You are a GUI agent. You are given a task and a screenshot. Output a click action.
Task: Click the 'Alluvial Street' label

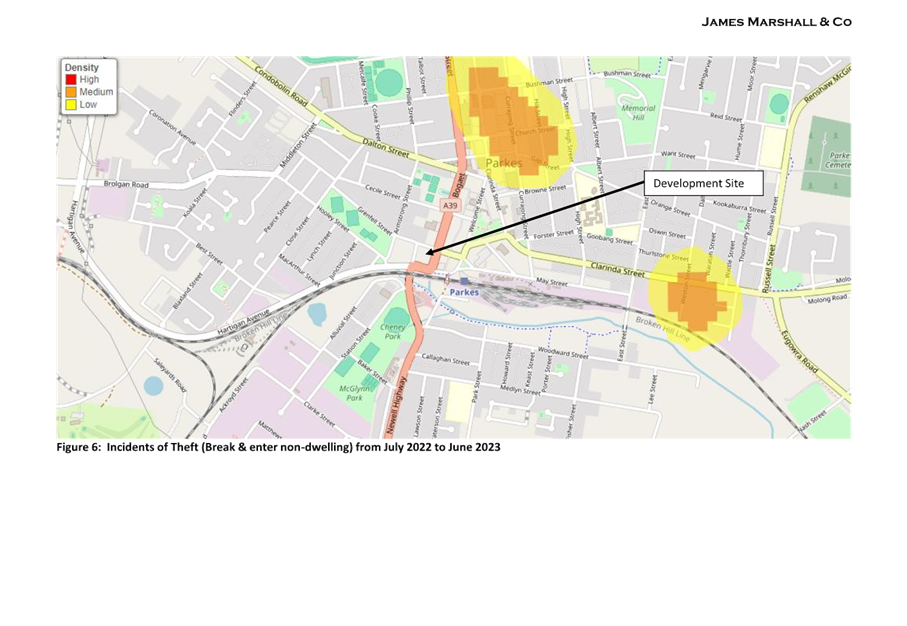pyautogui.click(x=343, y=322)
